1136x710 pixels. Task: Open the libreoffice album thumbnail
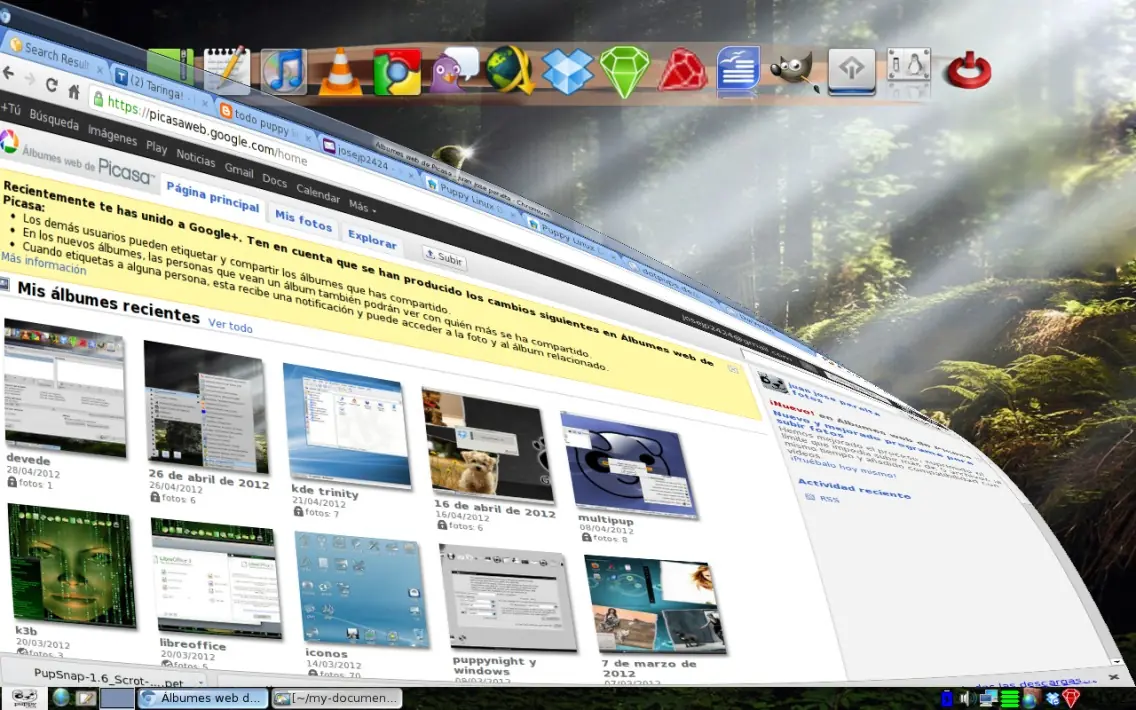[x=216, y=577]
